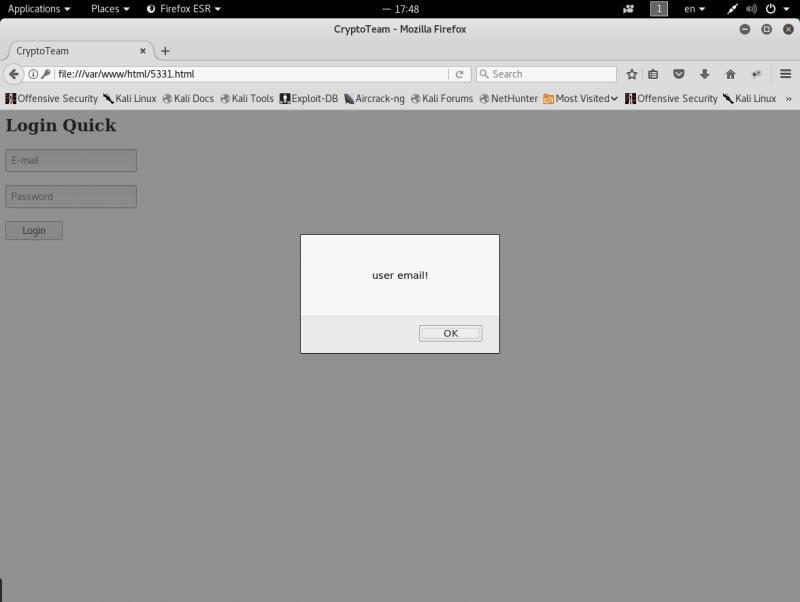Open the second Offensive Security bookmark
Screen dimensions: 800x602
671,98
